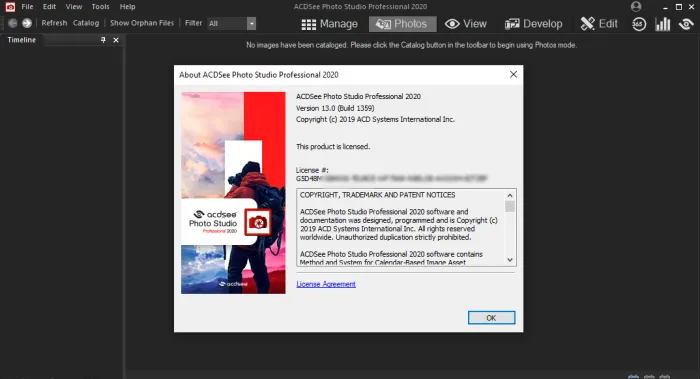The width and height of the screenshot is (700, 379).
Task: Click scroll up arrow in notices box
Action: click(x=510, y=196)
